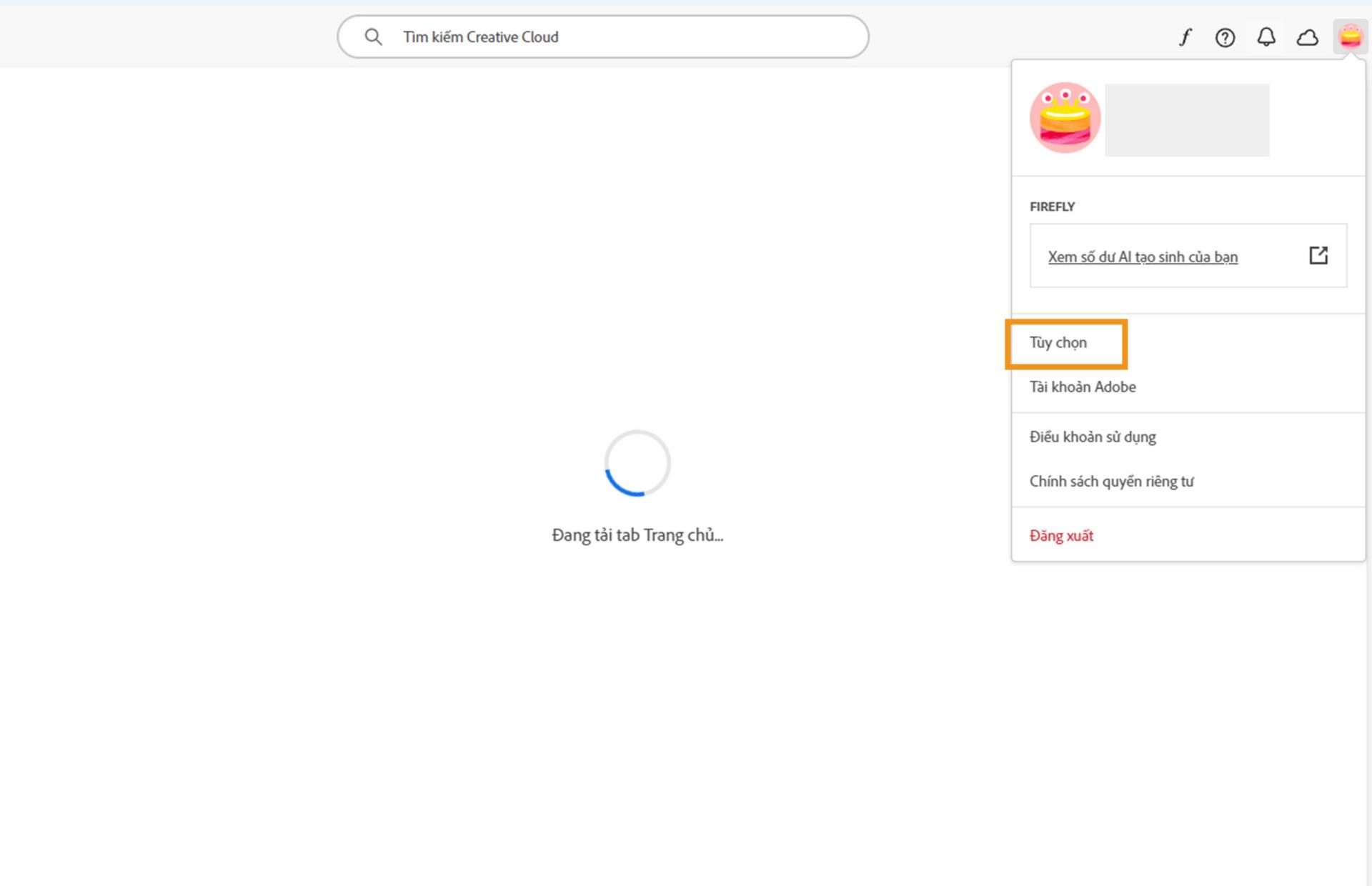Open cloud sync status icon
Image resolution: width=1372 pixels, height=886 pixels.
pyautogui.click(x=1307, y=37)
